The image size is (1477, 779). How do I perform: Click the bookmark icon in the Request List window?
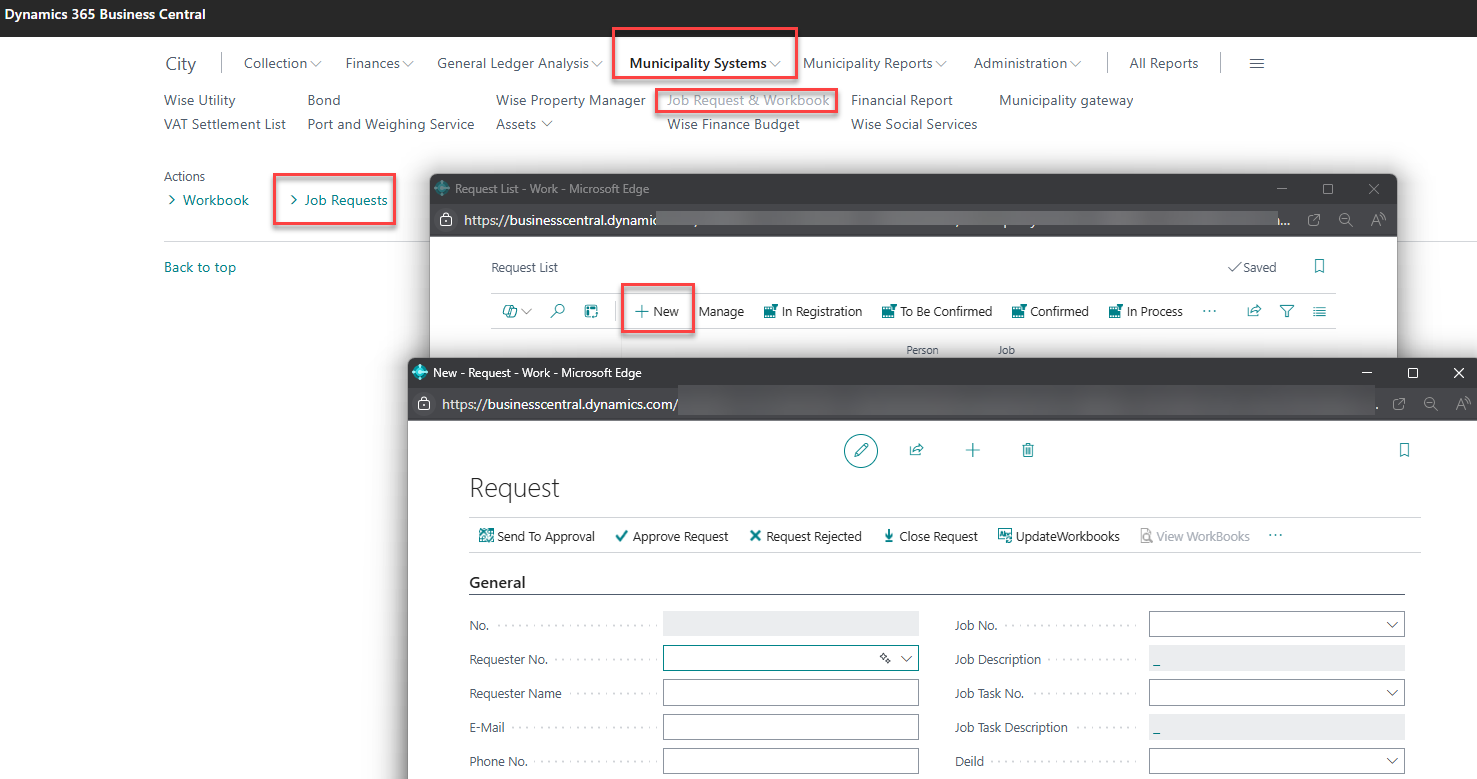(1320, 267)
